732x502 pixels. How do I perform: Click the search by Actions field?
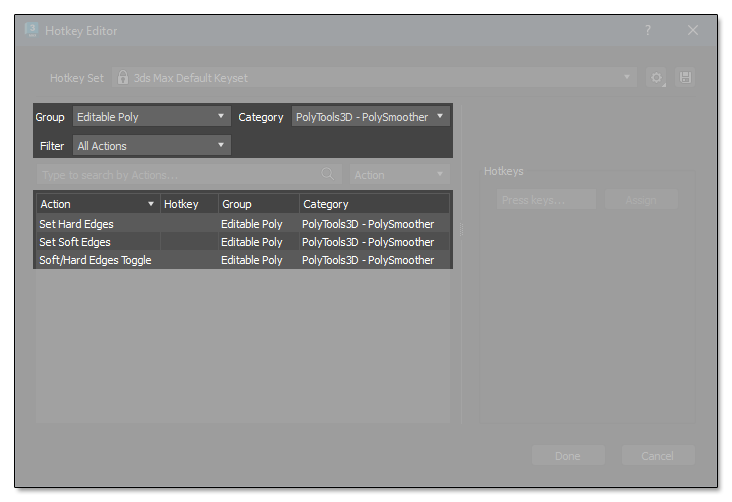click(178, 175)
